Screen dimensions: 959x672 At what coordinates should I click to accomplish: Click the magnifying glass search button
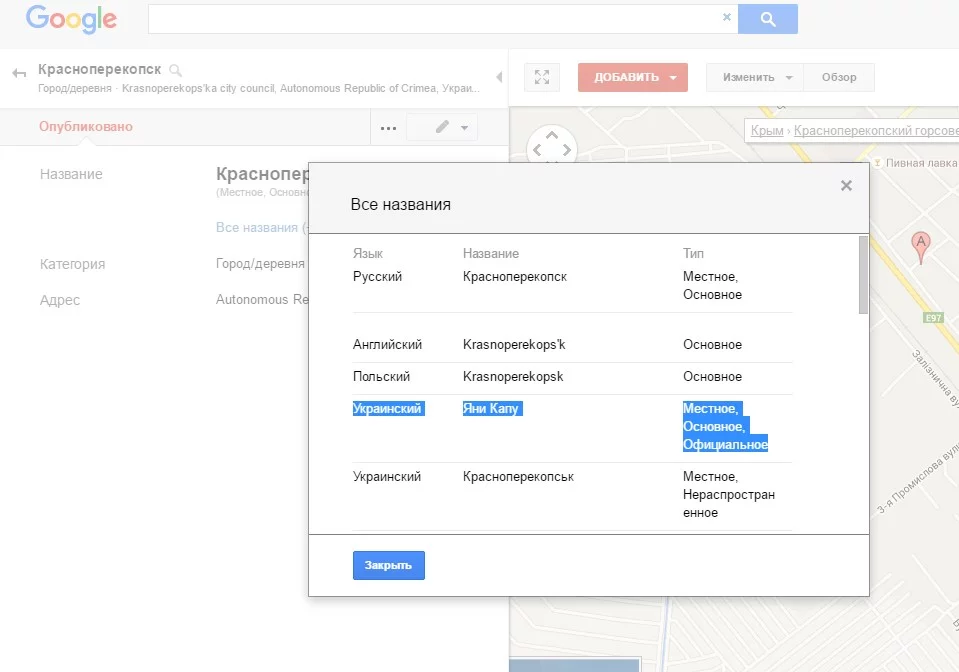point(768,18)
